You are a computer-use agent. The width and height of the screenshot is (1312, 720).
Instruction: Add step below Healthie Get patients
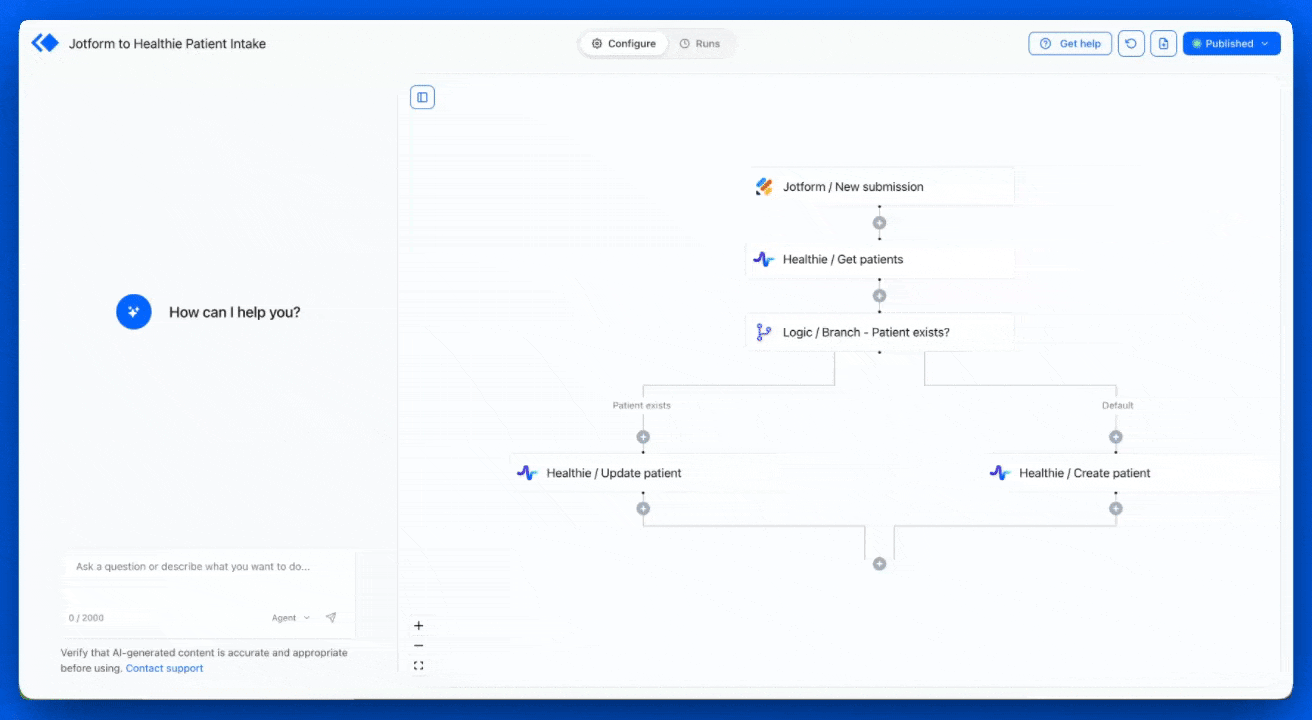point(879,296)
